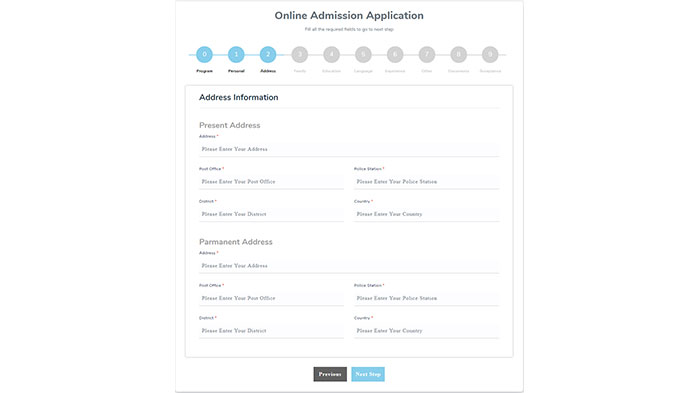This screenshot has width=700, height=393.
Task: Go to step 1 Personal circle
Action: click(236, 54)
